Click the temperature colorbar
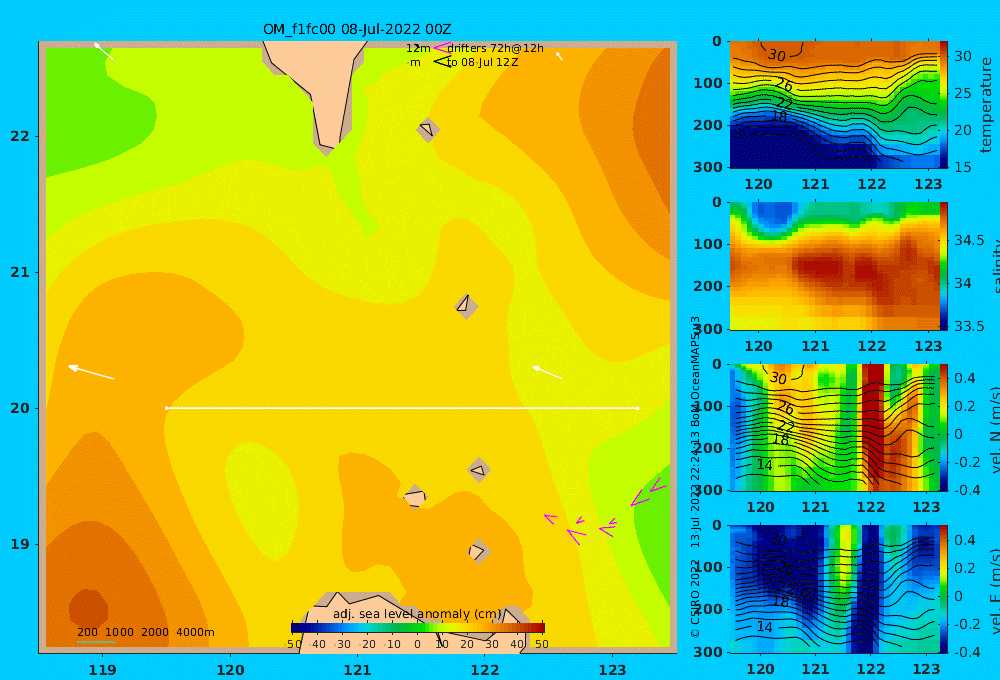Screen dimensions: 1000x680 pyautogui.click(x=944, y=105)
